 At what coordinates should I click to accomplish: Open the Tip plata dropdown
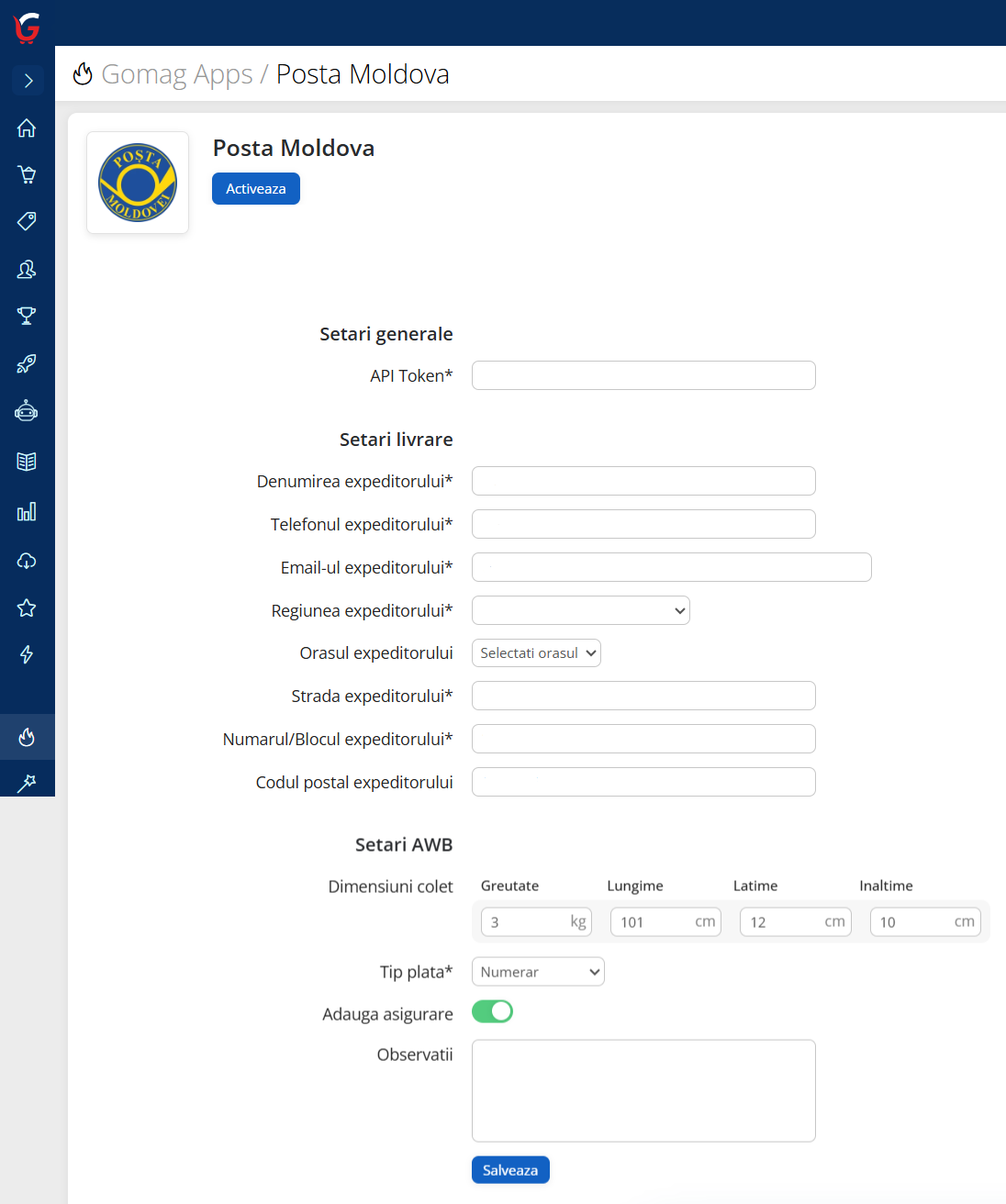point(538,972)
